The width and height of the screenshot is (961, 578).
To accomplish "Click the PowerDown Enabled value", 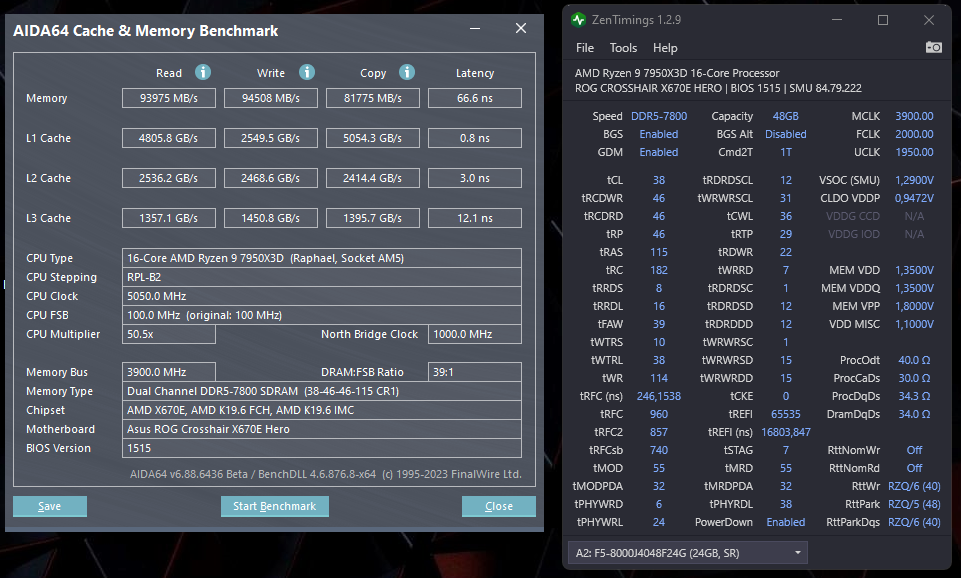I will (786, 522).
